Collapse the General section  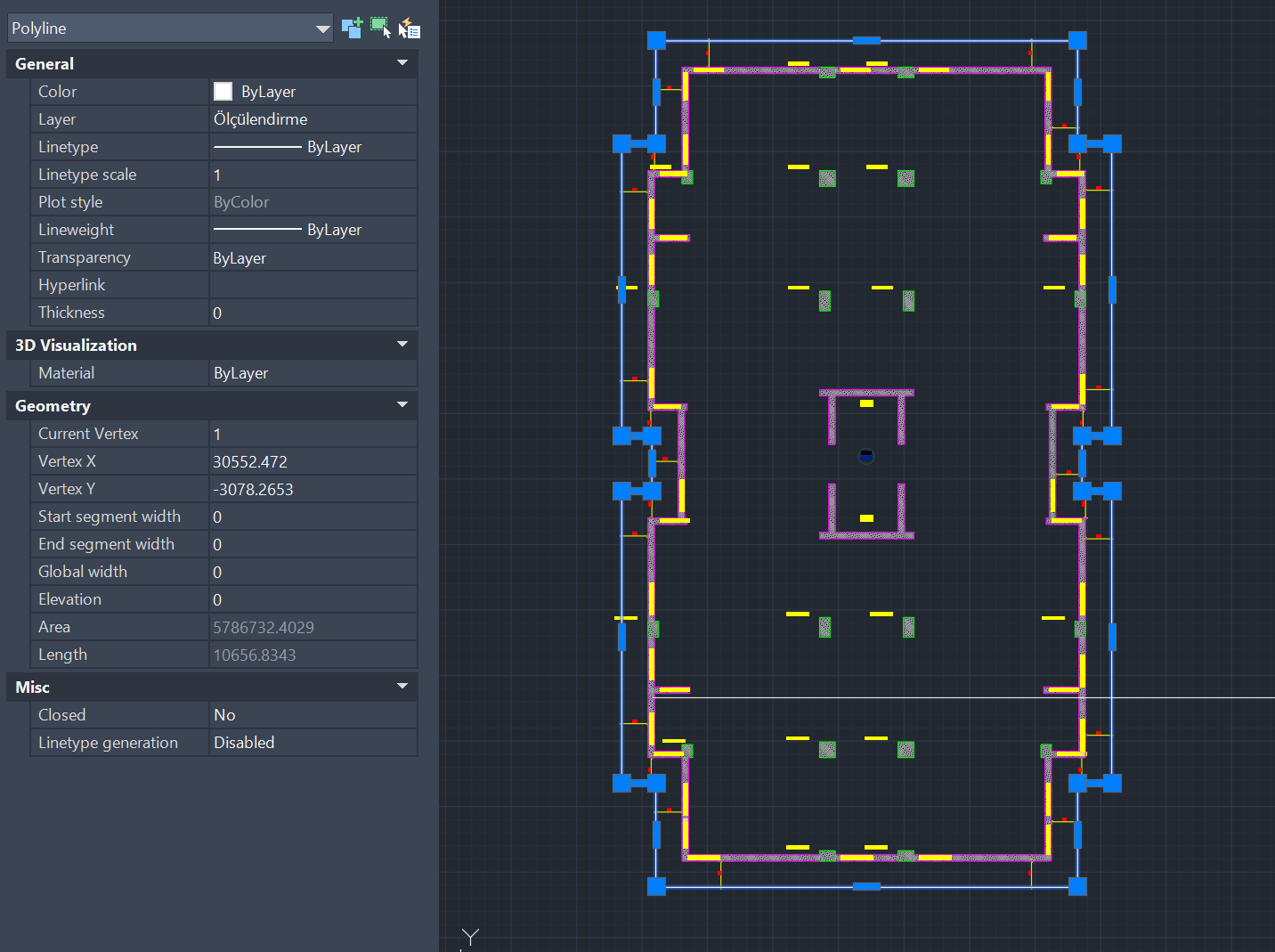pos(402,63)
